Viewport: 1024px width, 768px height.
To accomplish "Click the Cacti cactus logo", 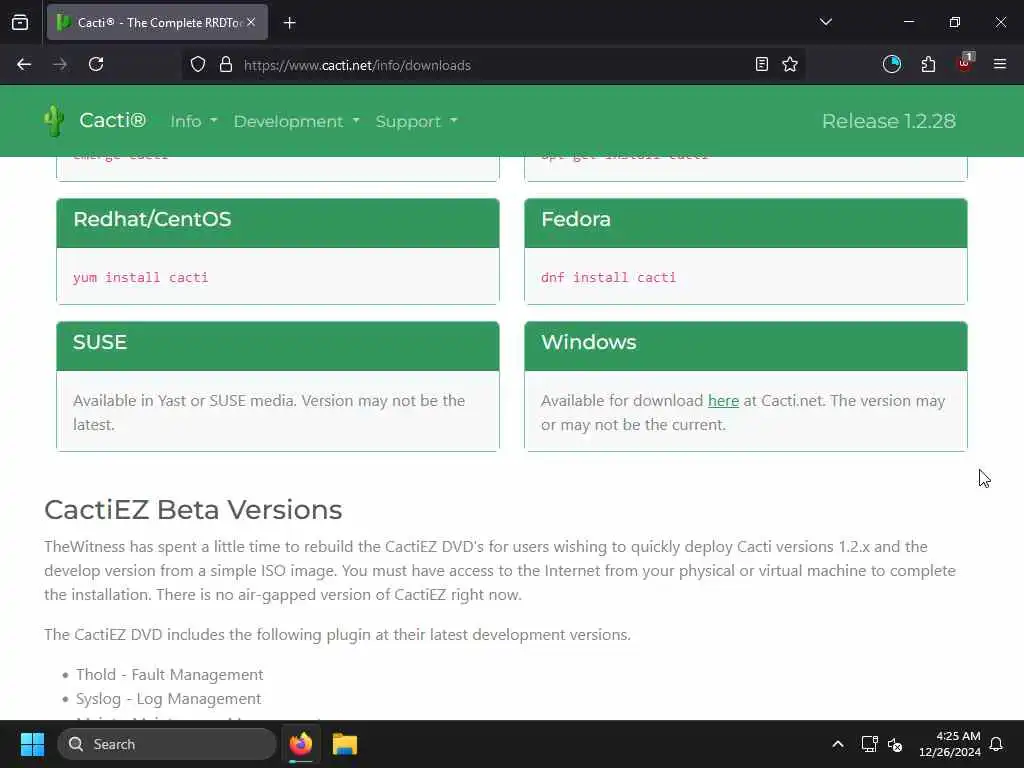I will [54, 121].
